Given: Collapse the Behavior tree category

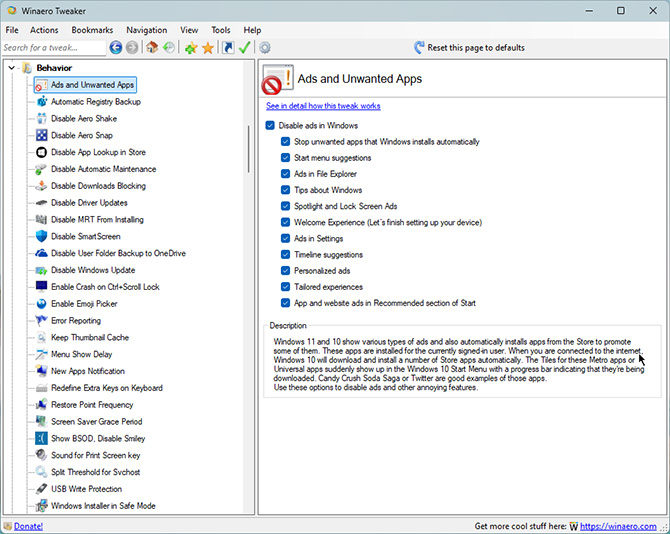Looking at the screenshot, I should tap(12, 68).
